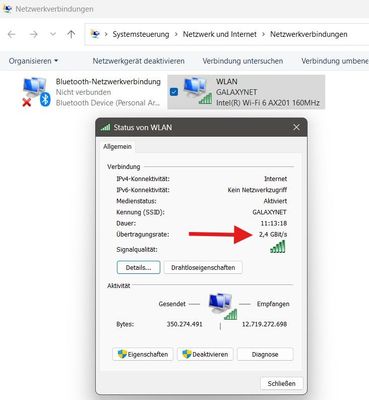Click the Deaktivieren button

(x=205, y=354)
